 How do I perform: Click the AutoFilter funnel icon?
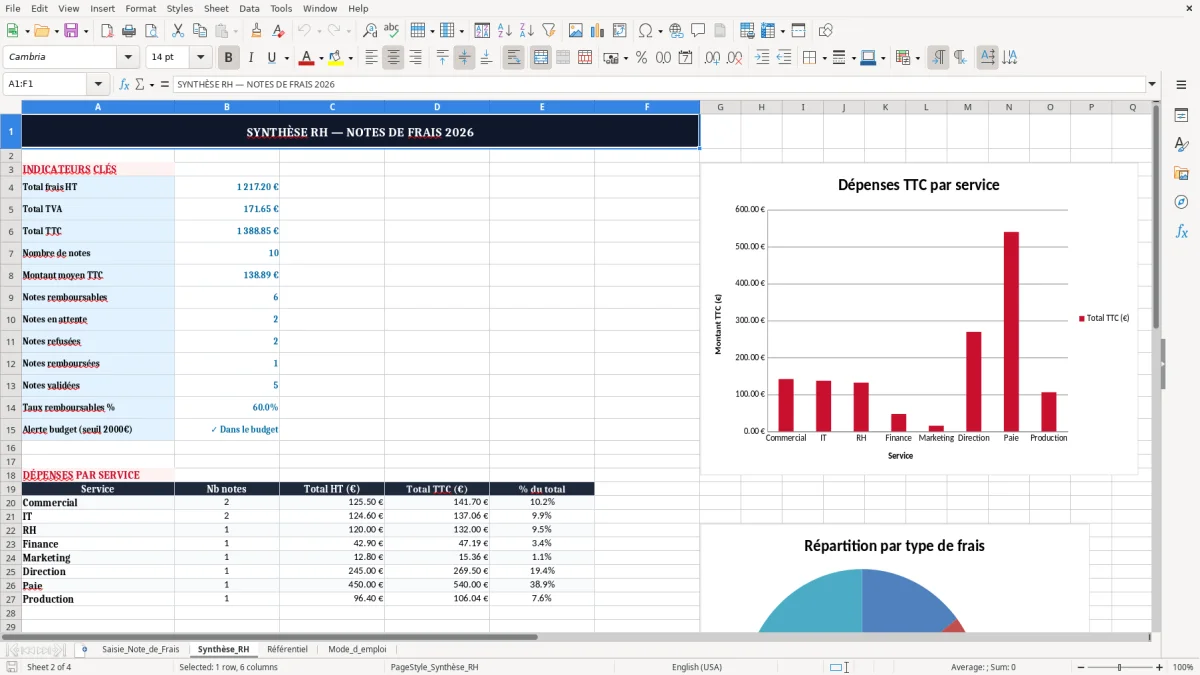tap(548, 31)
